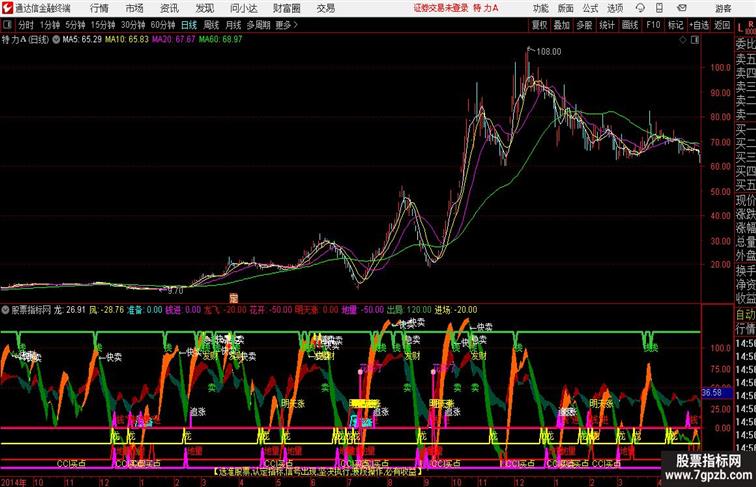The image size is (756, 487).
Task: Open the 资讯 menu
Action: [x=169, y=8]
